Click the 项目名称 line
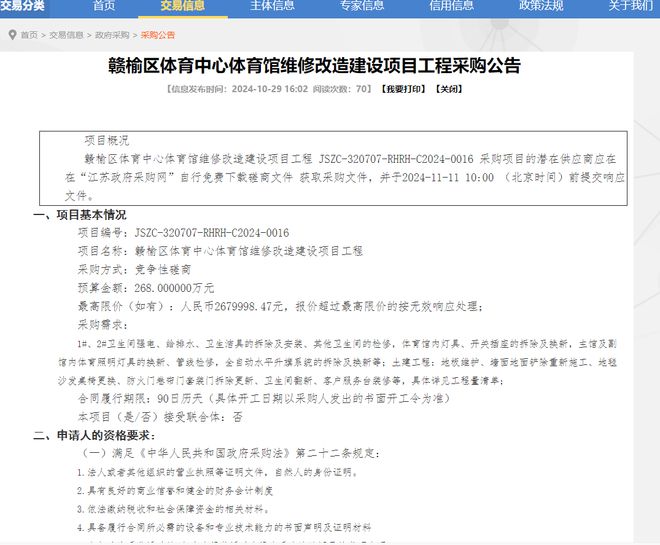The width and height of the screenshot is (660, 545). tap(220, 252)
